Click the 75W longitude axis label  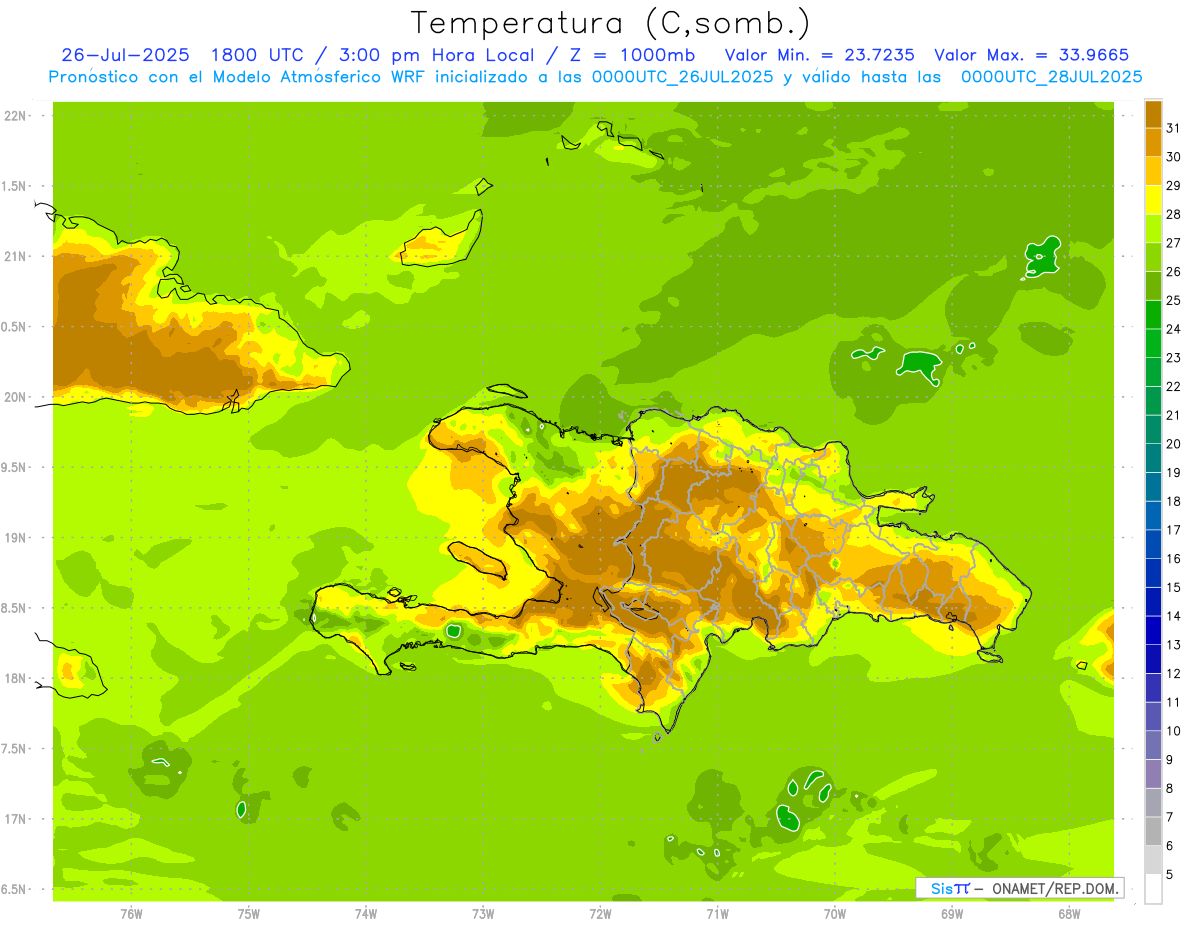pos(249,914)
